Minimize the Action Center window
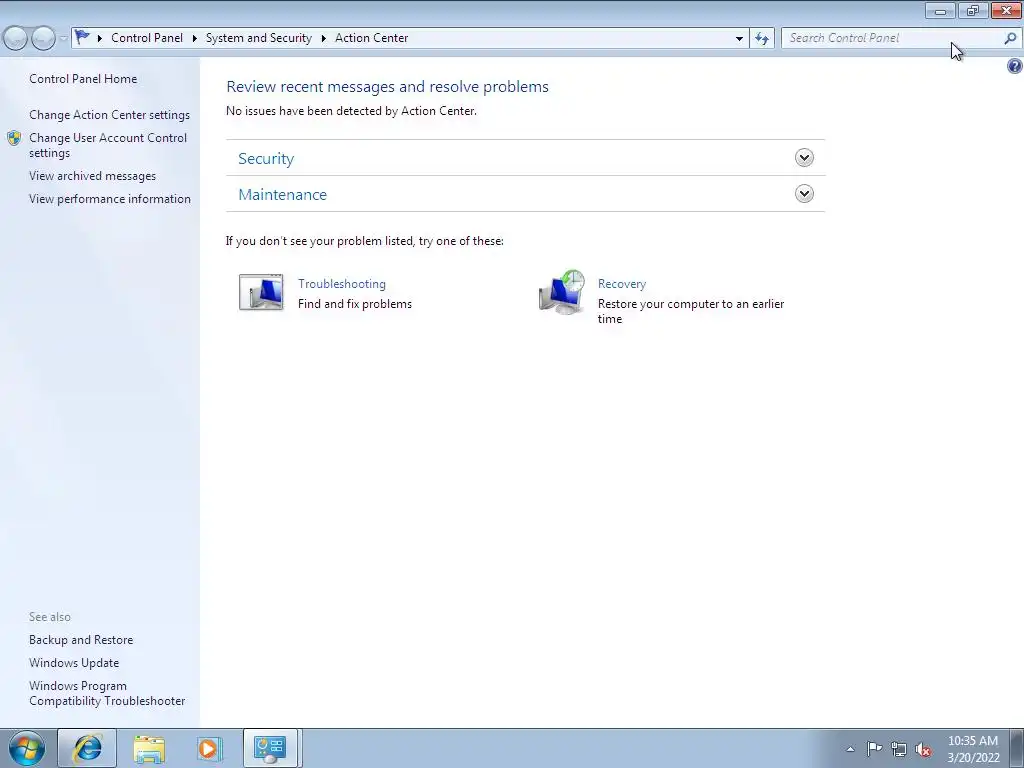Image resolution: width=1024 pixels, height=768 pixels. (x=940, y=10)
